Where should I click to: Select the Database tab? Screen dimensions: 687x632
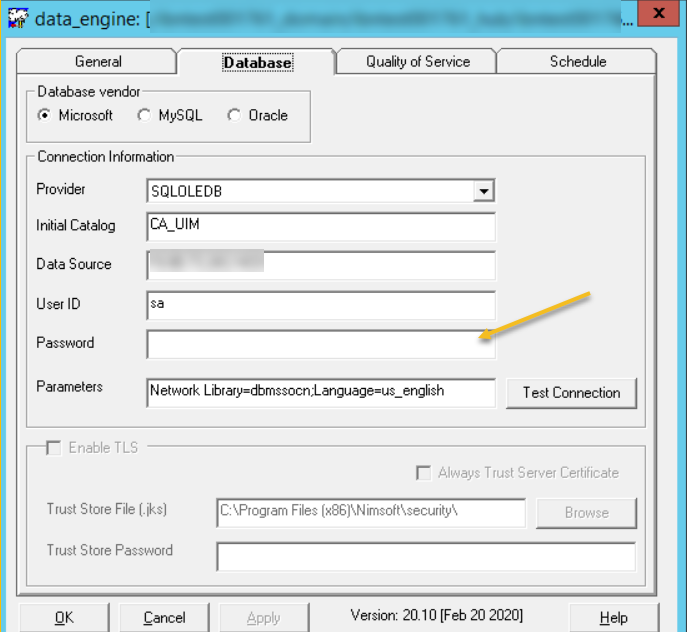tap(258, 62)
